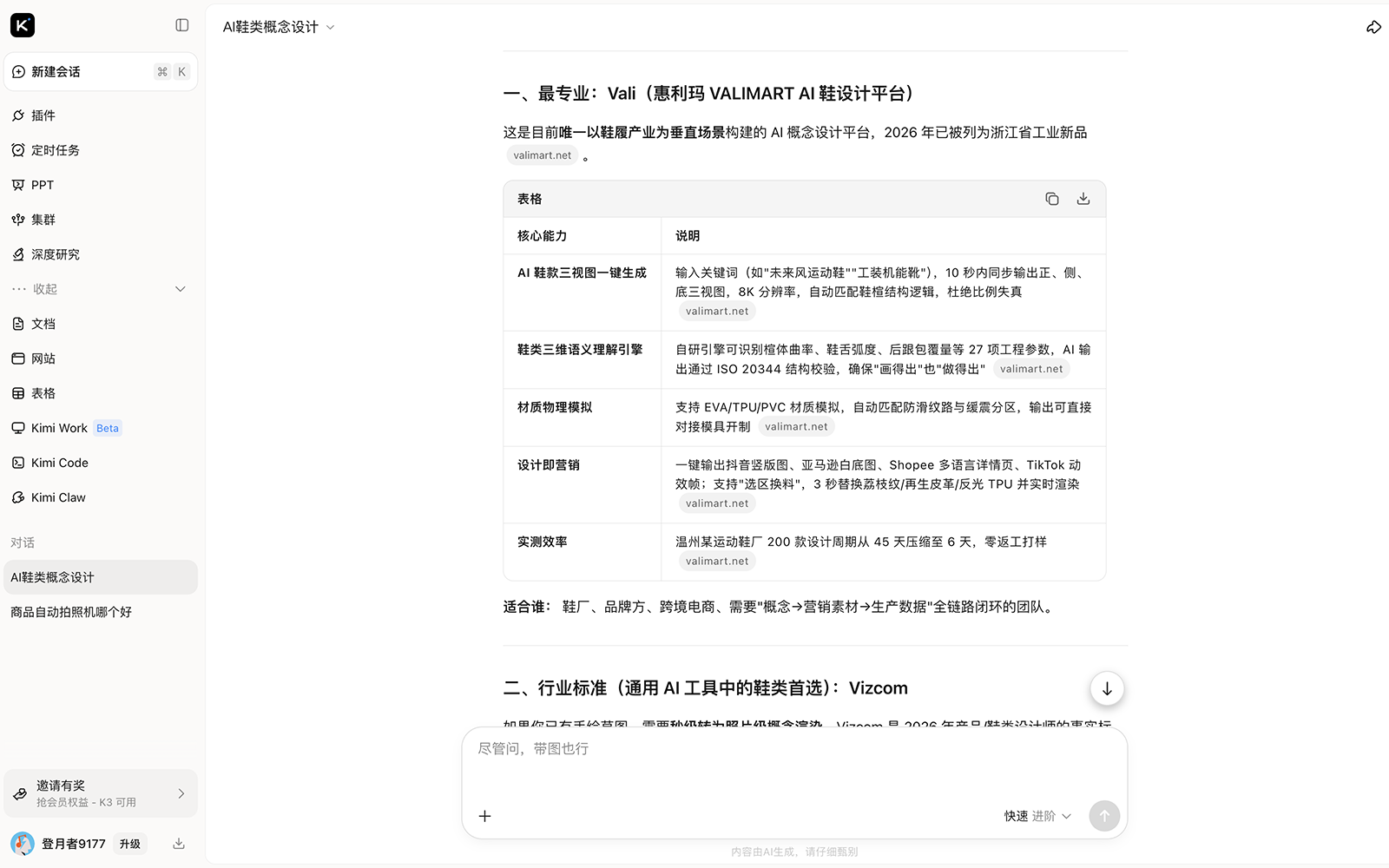
Task: Click the share icon at top right
Action: point(1373,27)
